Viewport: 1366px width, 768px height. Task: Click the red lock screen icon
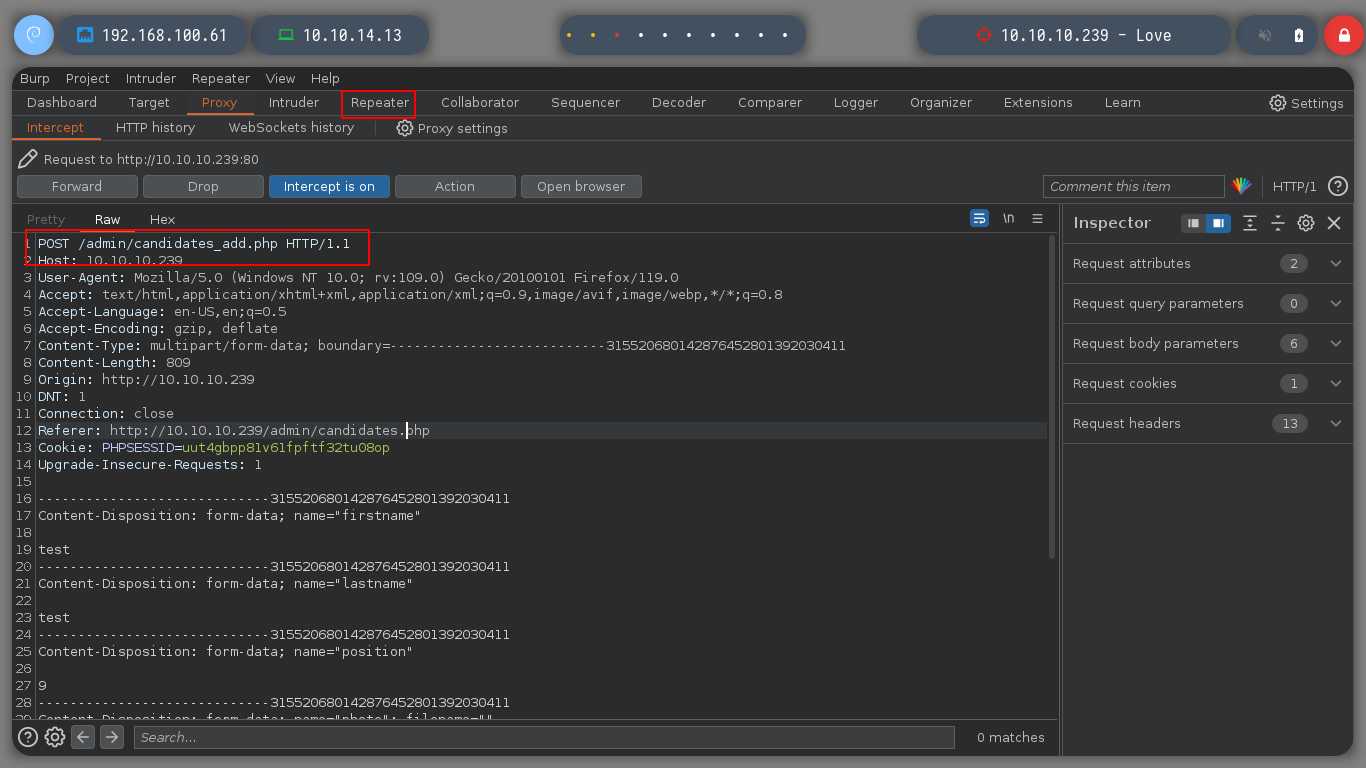1343,35
